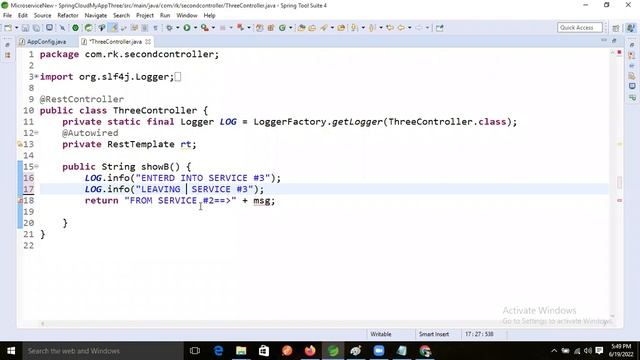The width and height of the screenshot is (640, 360).
Task: Open the Project menu
Action: click(145, 16)
